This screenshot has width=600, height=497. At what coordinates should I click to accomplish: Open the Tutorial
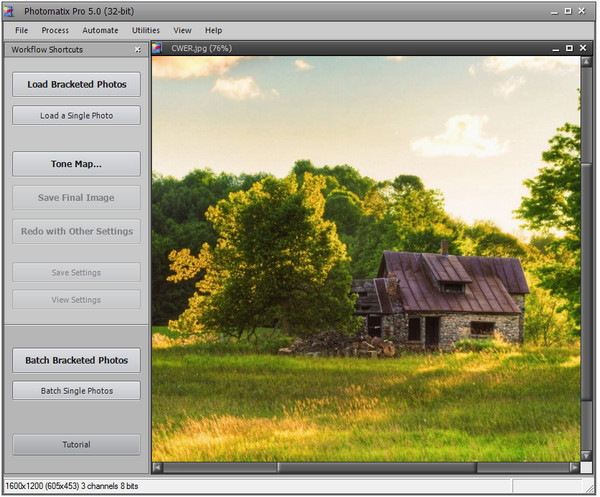click(76, 445)
